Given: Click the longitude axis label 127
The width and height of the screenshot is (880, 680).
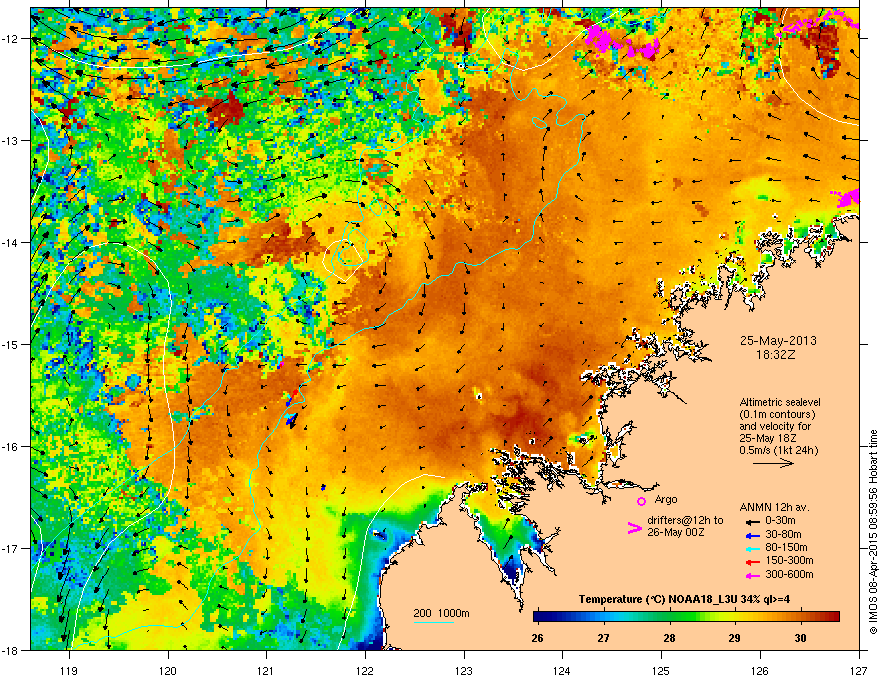Looking at the screenshot, I should tap(859, 670).
